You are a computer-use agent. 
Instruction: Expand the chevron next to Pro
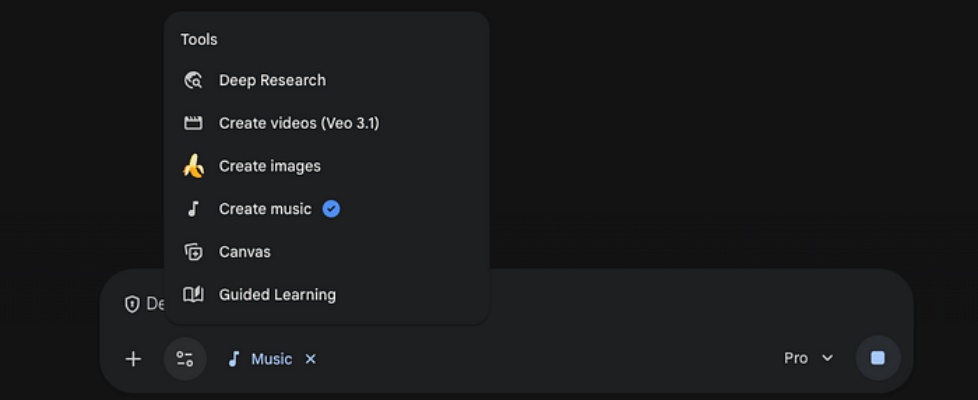[827, 358]
